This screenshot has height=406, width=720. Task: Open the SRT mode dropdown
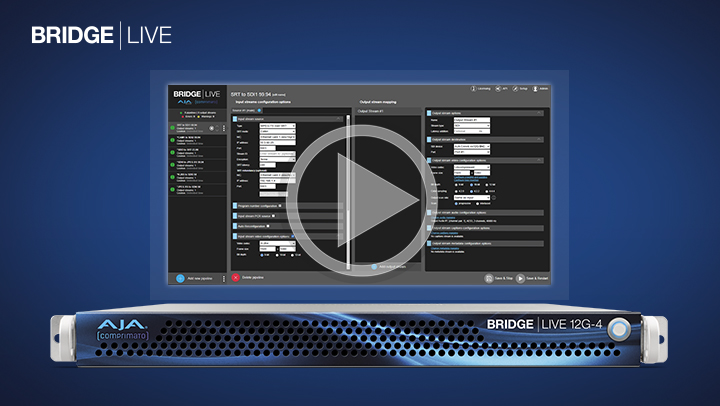coord(277,131)
